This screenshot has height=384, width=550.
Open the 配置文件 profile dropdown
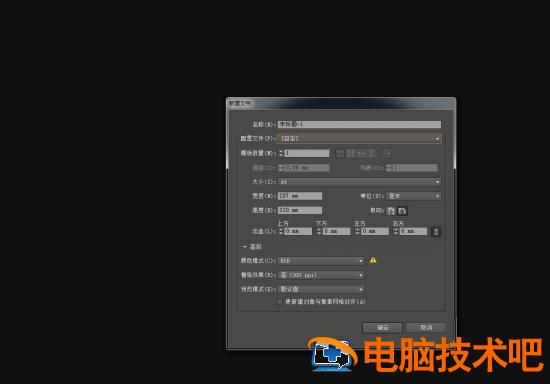tap(359, 139)
